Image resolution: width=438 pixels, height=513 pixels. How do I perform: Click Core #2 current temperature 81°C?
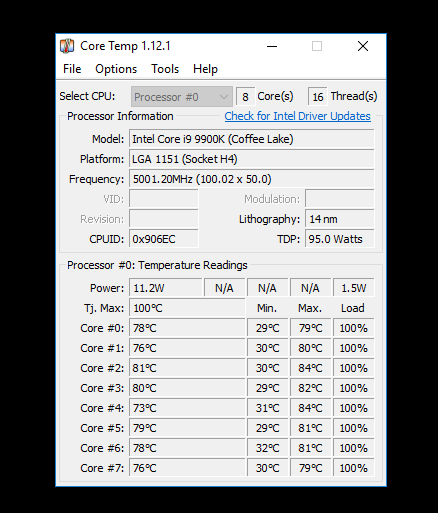coord(187,368)
